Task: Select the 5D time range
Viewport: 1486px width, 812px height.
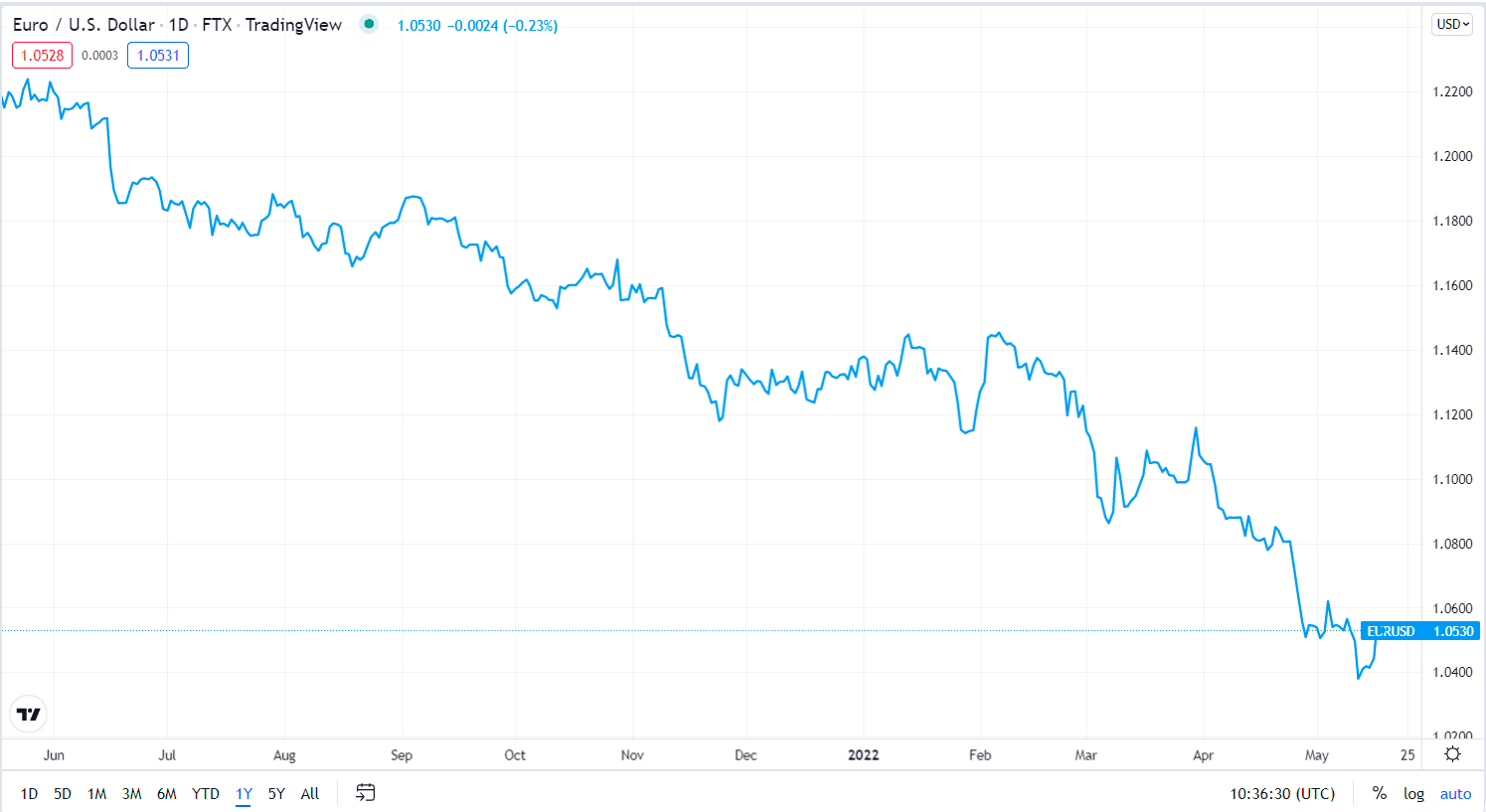Action: click(x=63, y=793)
